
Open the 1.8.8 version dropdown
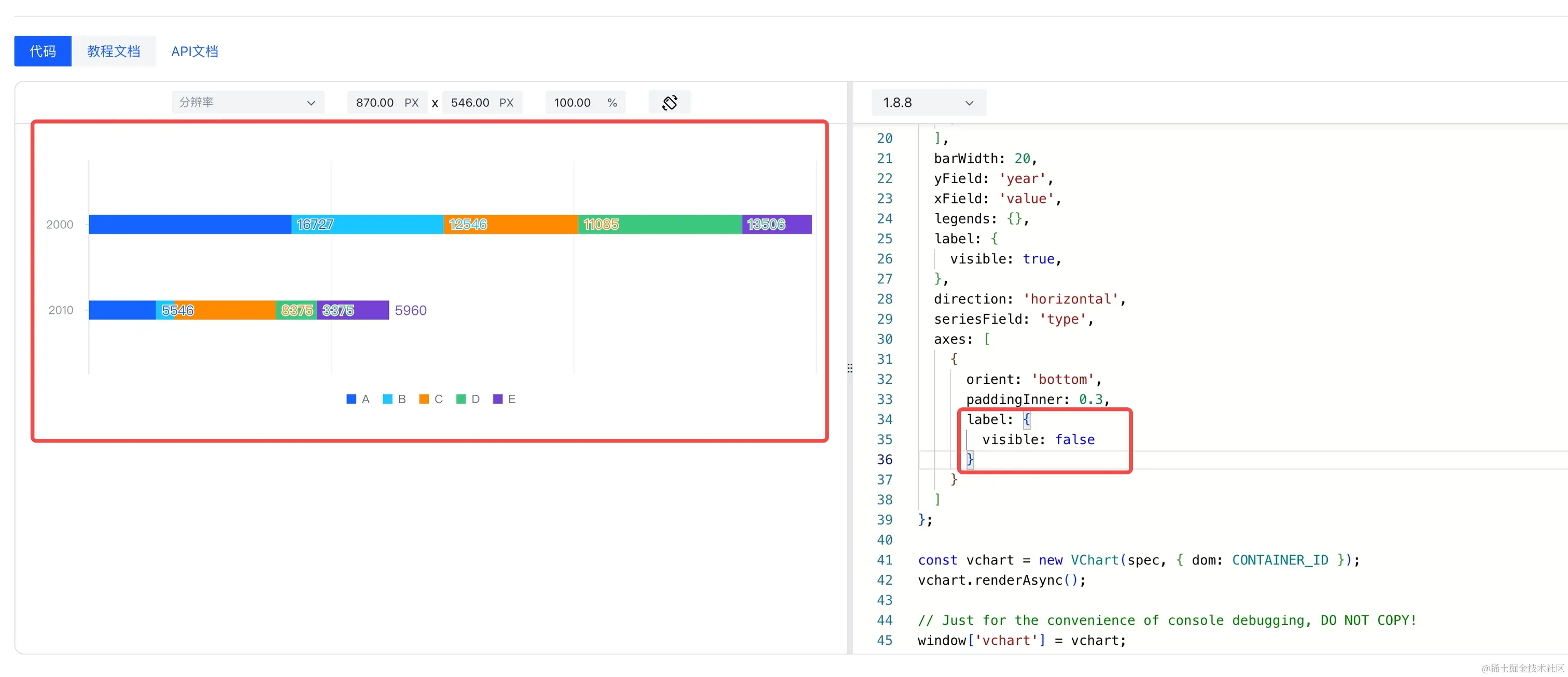[928, 103]
